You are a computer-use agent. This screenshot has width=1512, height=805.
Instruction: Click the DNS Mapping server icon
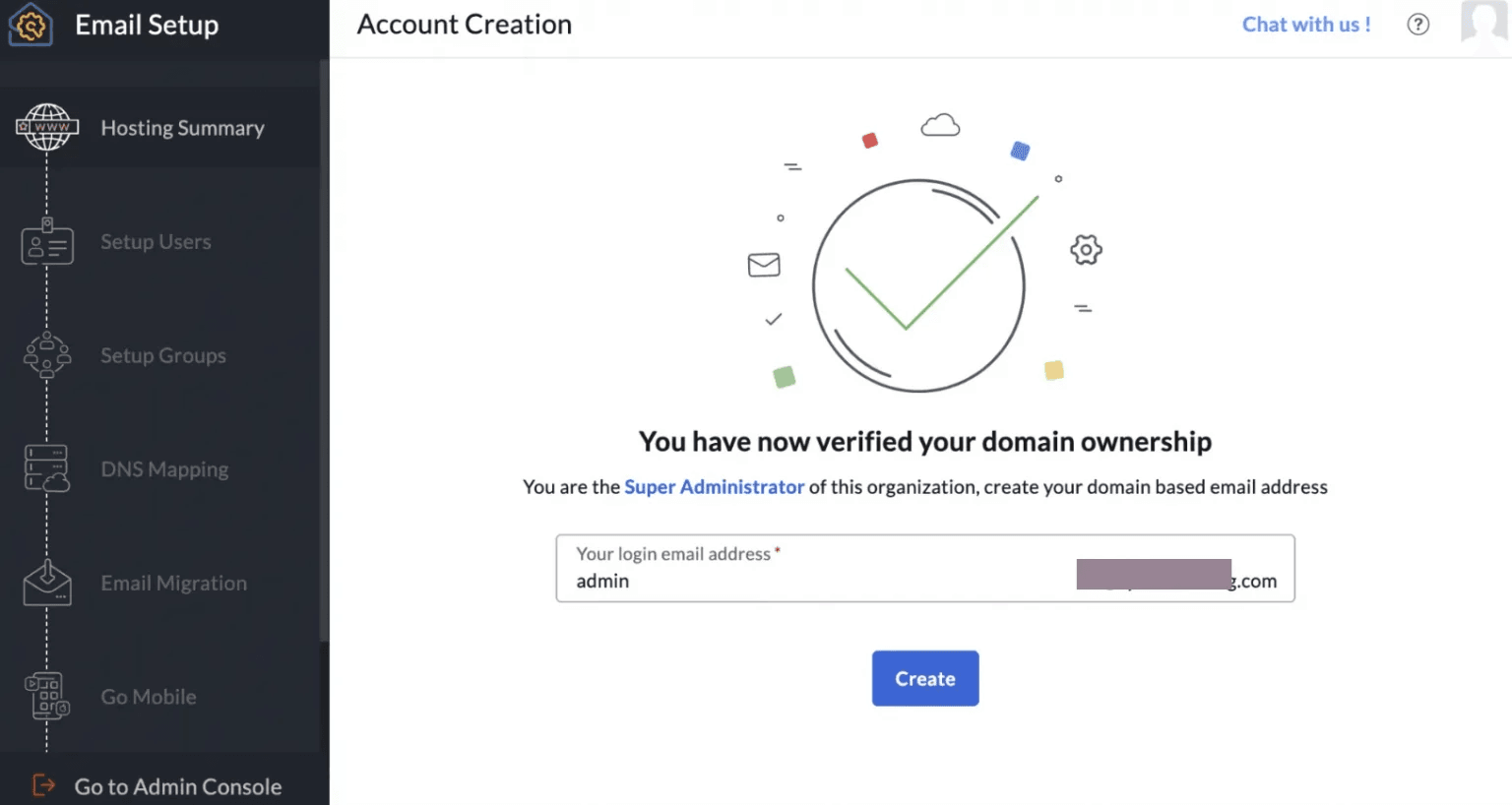pyautogui.click(x=46, y=468)
